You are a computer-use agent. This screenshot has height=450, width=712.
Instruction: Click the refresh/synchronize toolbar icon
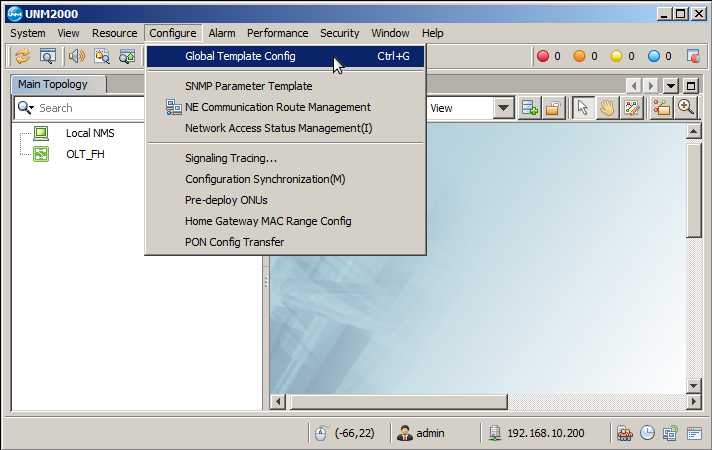click(x=23, y=56)
